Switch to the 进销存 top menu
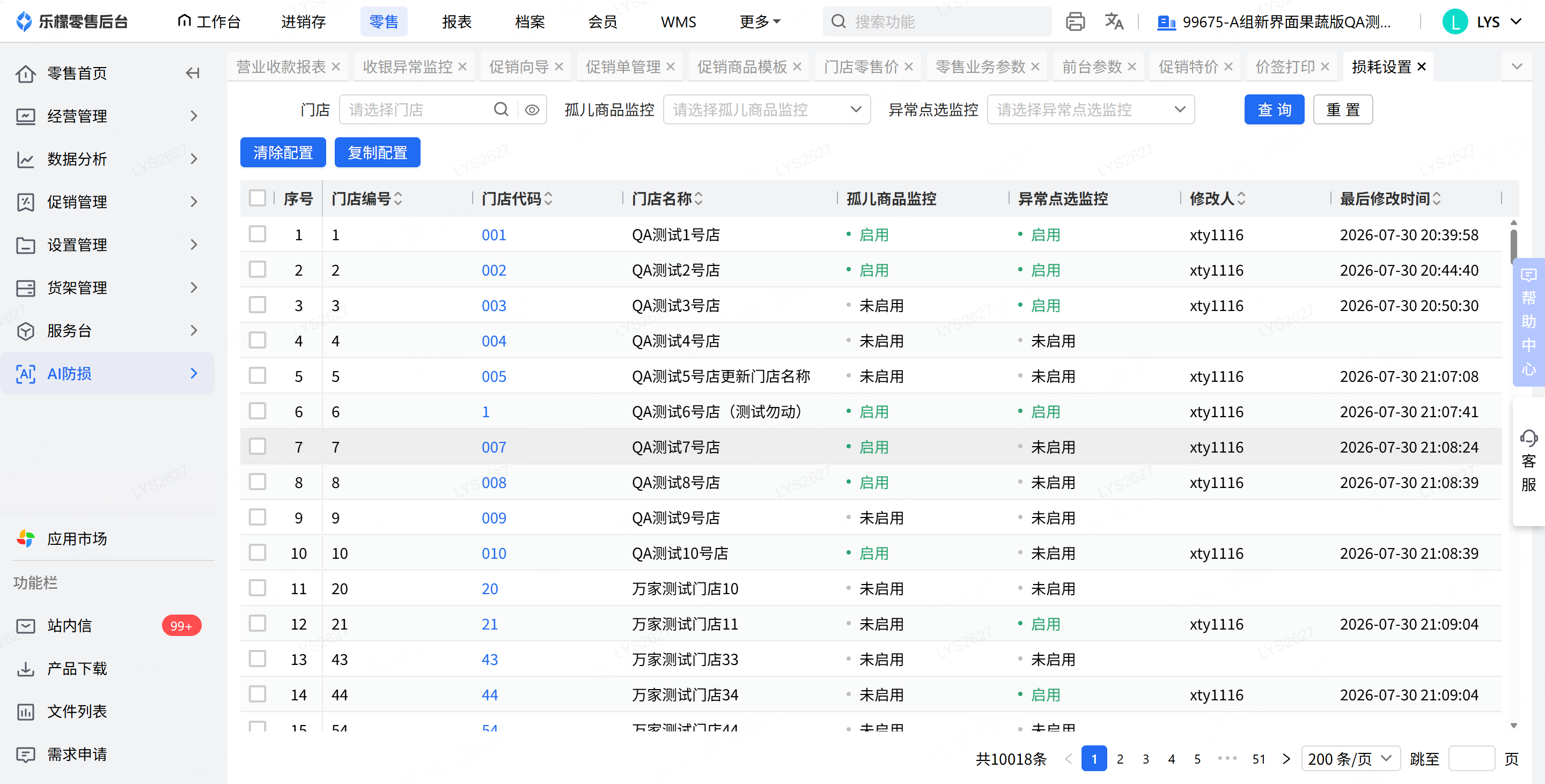 (x=304, y=21)
